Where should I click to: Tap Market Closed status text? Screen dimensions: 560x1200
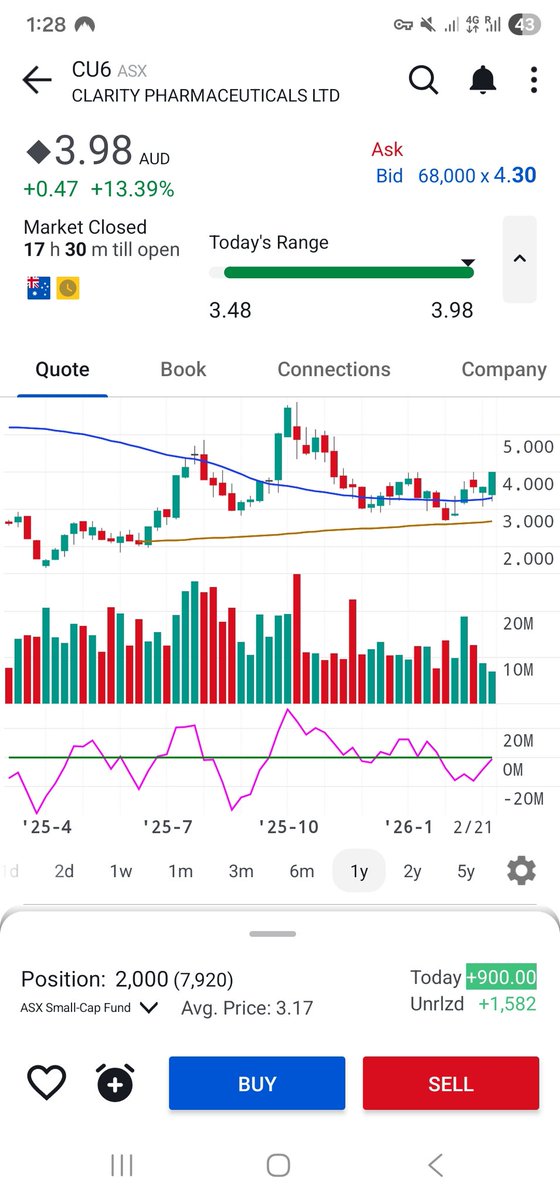click(x=85, y=227)
